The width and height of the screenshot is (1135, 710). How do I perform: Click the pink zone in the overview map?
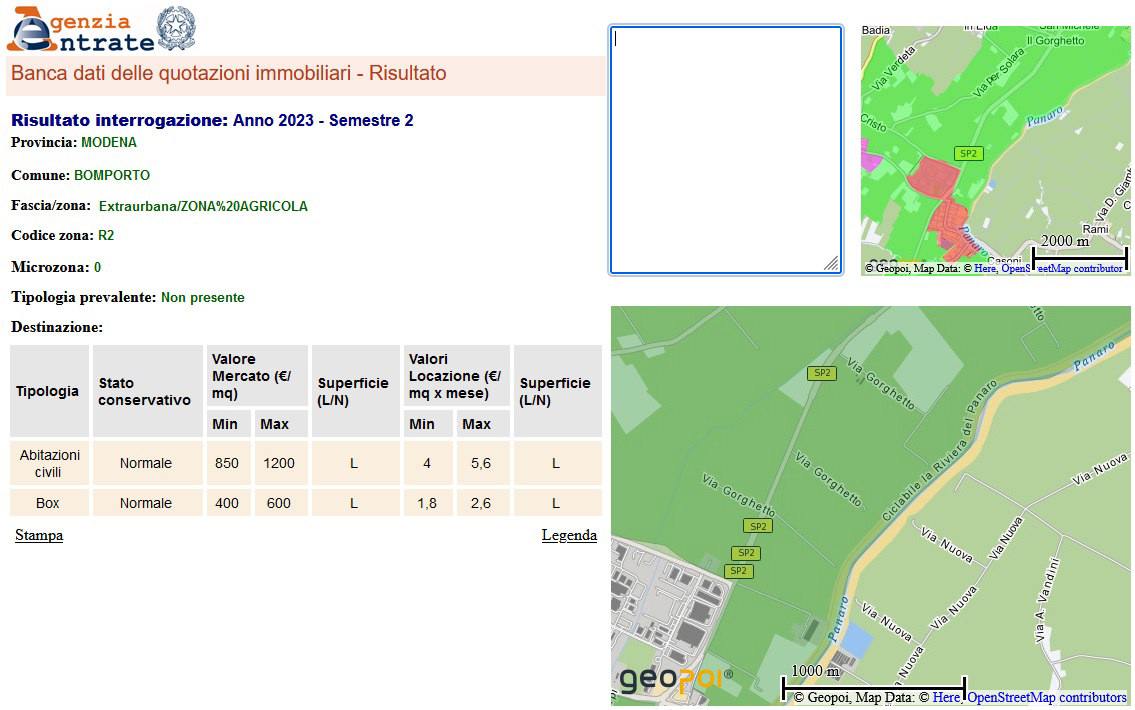869,159
